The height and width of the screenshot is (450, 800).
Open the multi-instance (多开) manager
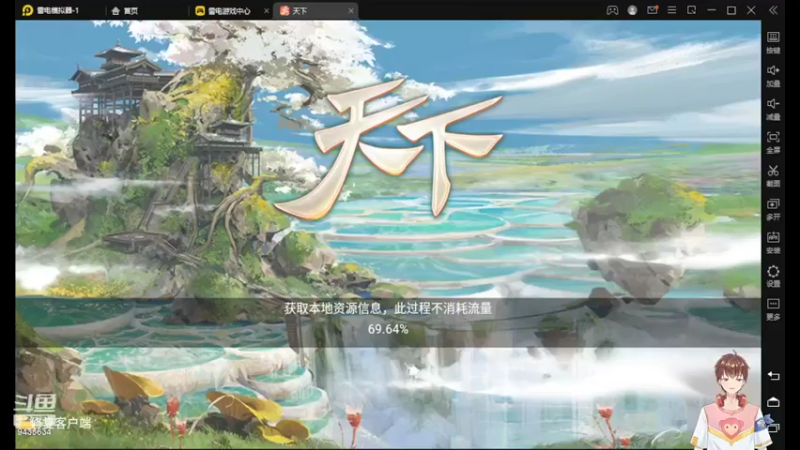pyautogui.click(x=773, y=209)
